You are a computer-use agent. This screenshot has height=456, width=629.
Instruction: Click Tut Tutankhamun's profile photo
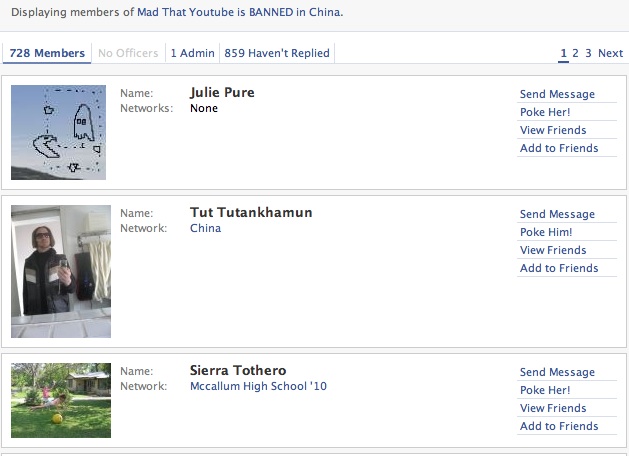pyautogui.click(x=61, y=271)
